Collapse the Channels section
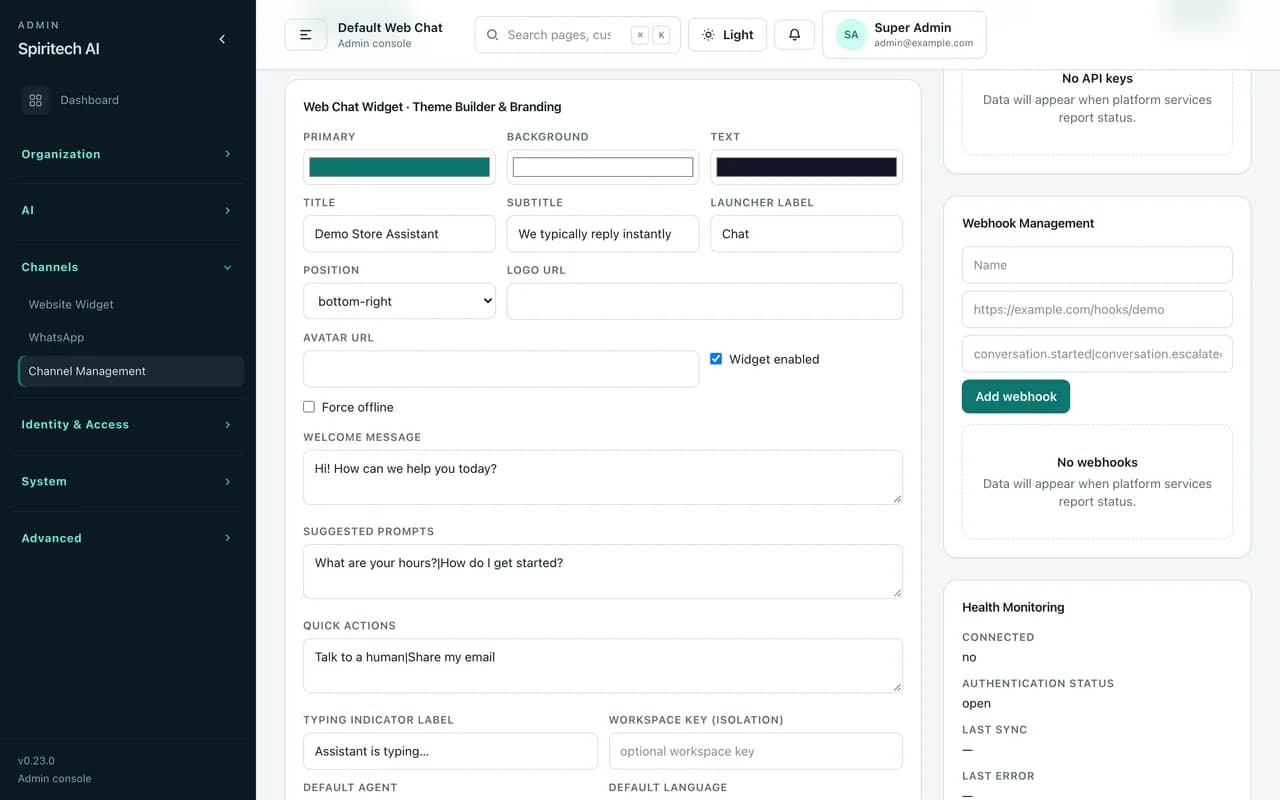The image size is (1280, 800). (128, 267)
